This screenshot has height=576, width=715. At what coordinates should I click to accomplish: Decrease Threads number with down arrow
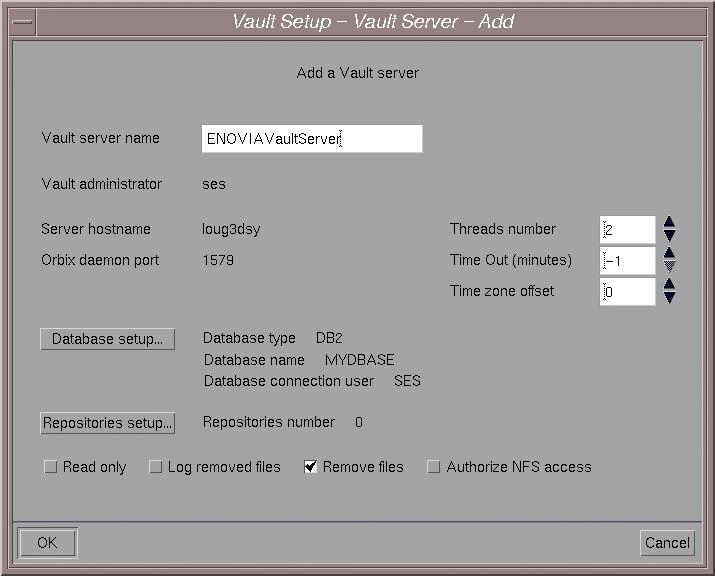coord(670,236)
